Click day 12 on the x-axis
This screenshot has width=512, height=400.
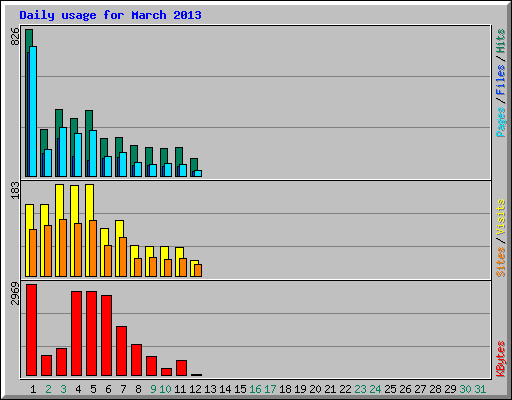(x=195, y=389)
